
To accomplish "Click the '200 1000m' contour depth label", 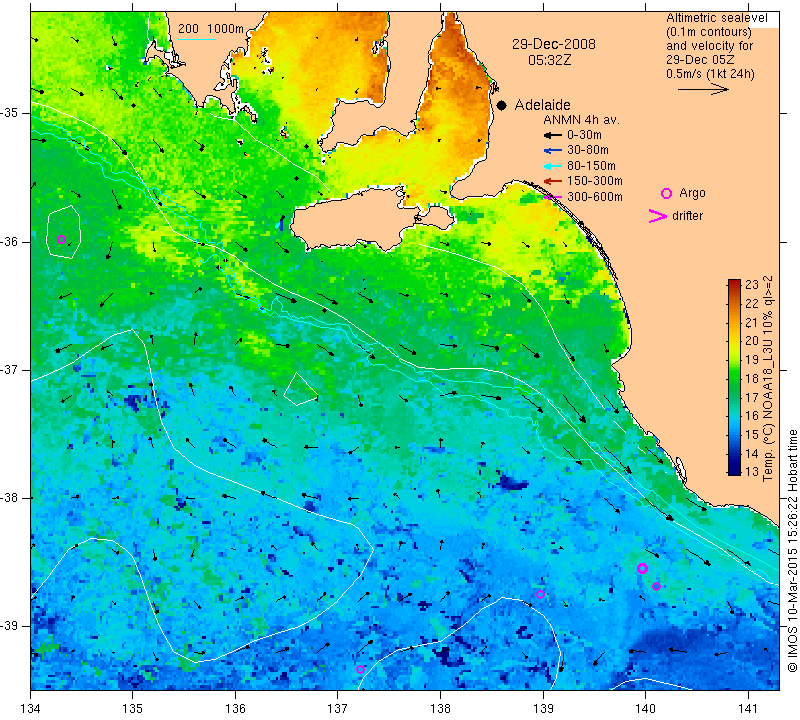I will click(x=211, y=29).
